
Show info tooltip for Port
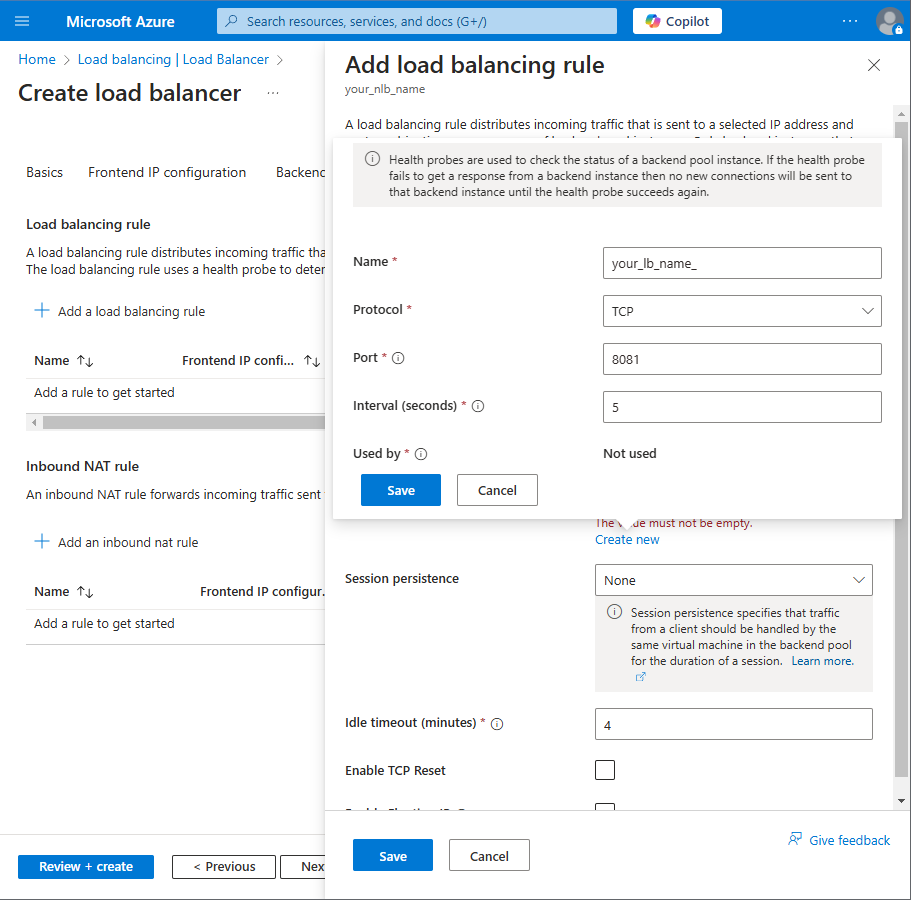click(x=398, y=358)
